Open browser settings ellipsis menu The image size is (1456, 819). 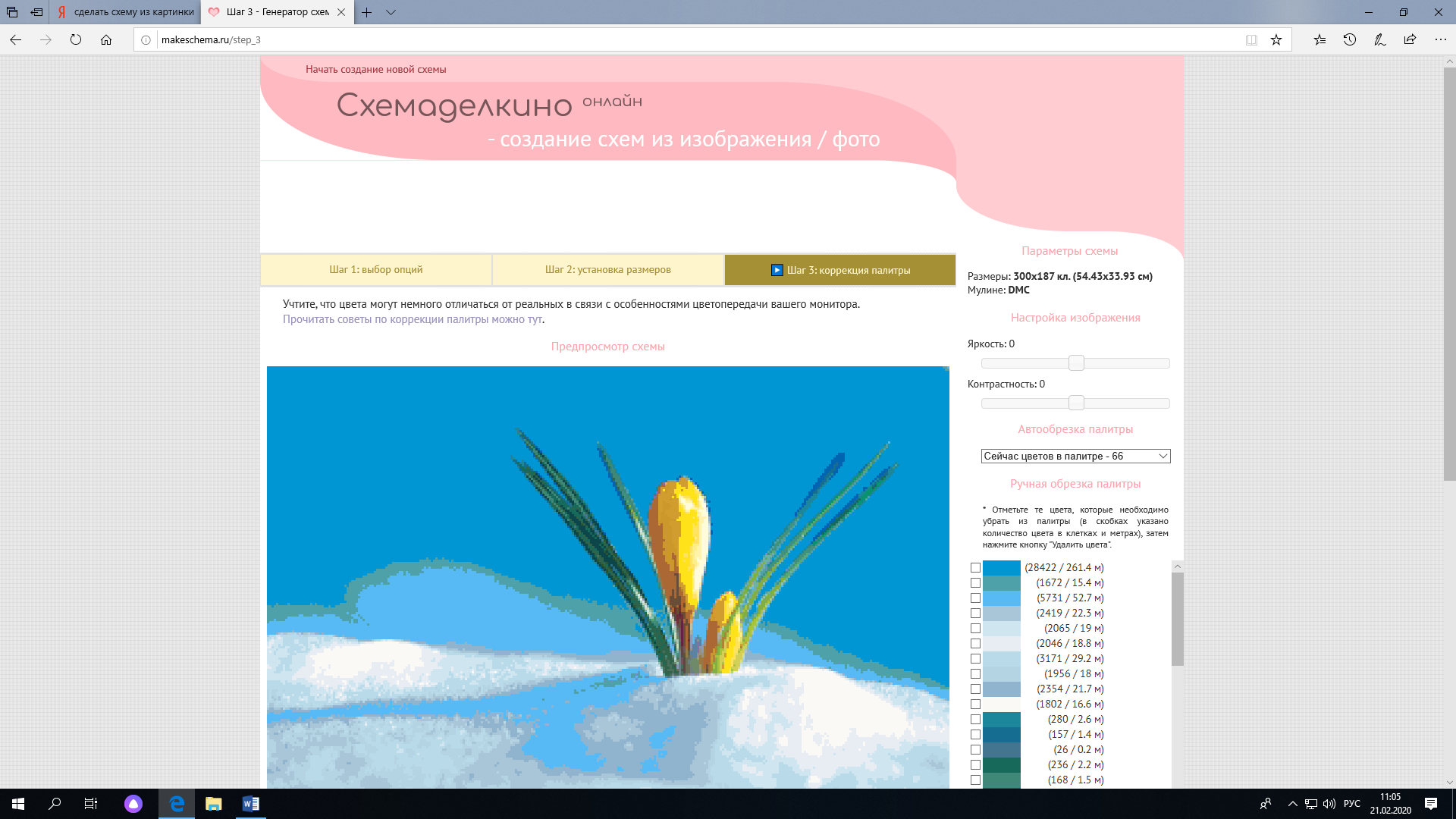[1440, 40]
